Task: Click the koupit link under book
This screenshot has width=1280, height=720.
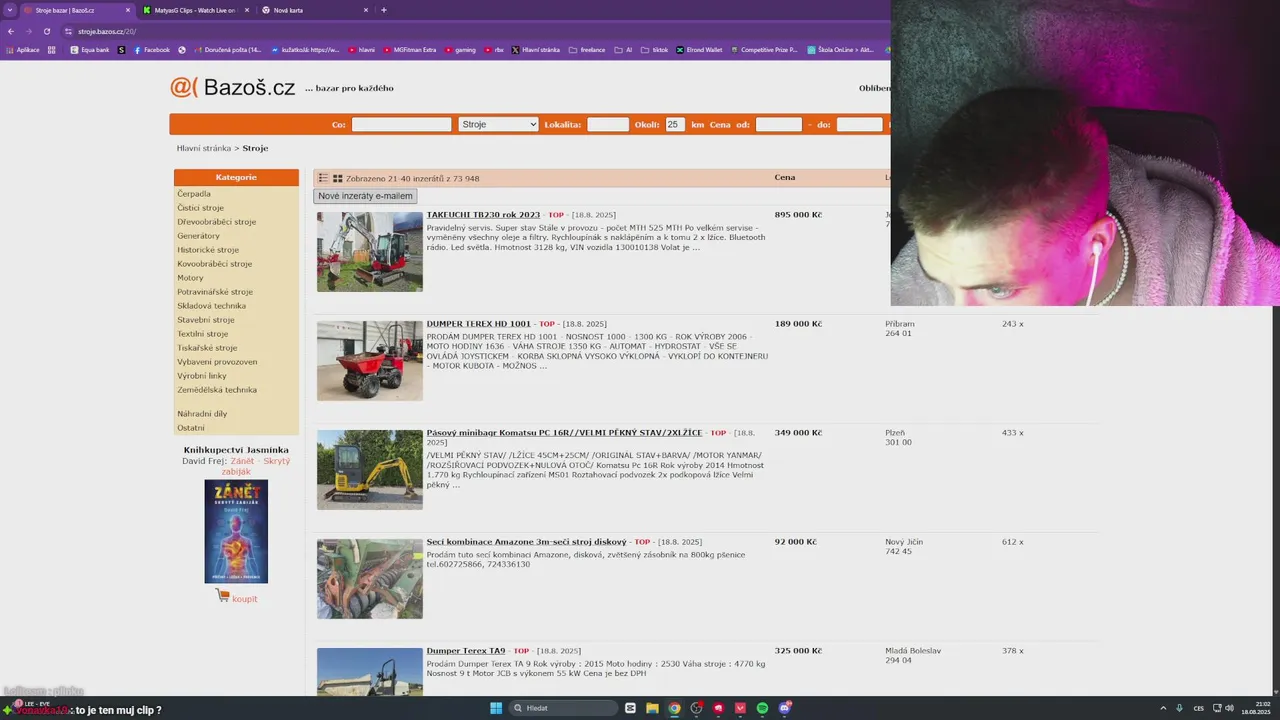Action: pos(245,599)
